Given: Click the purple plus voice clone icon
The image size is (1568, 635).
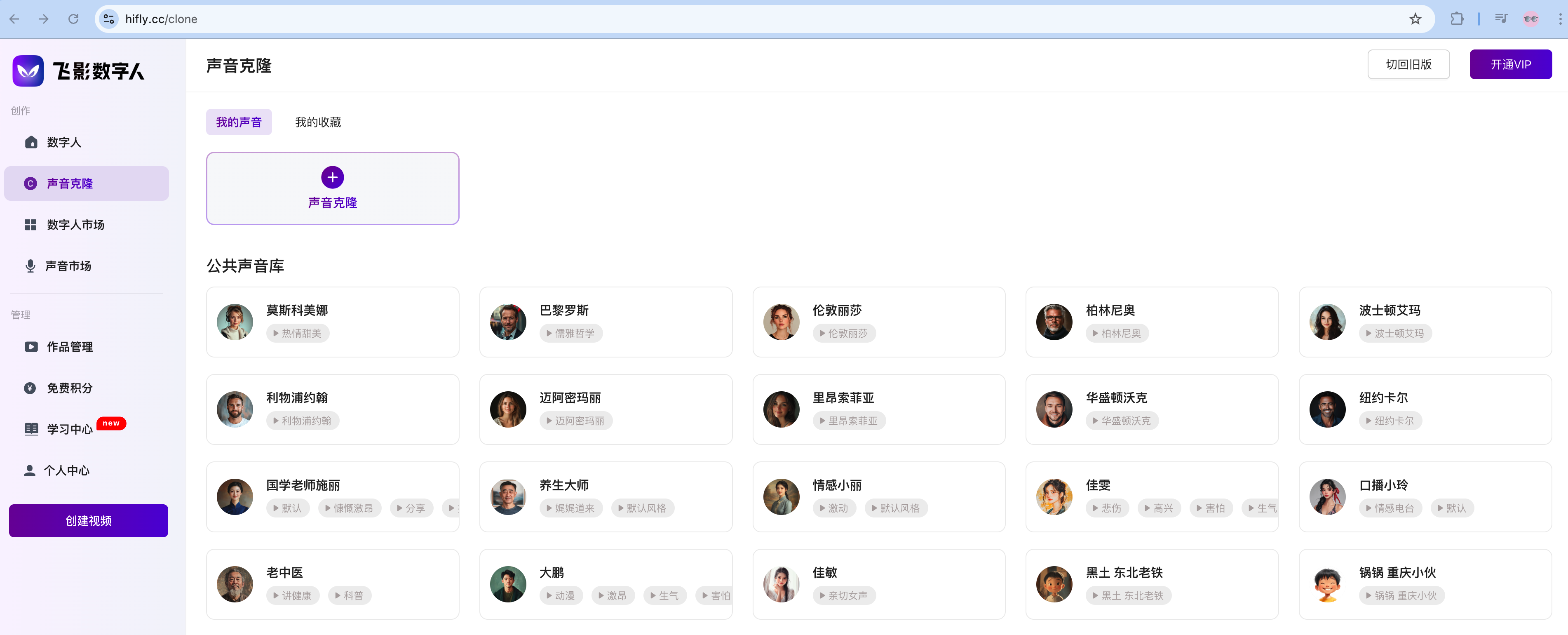Looking at the screenshot, I should coord(332,177).
